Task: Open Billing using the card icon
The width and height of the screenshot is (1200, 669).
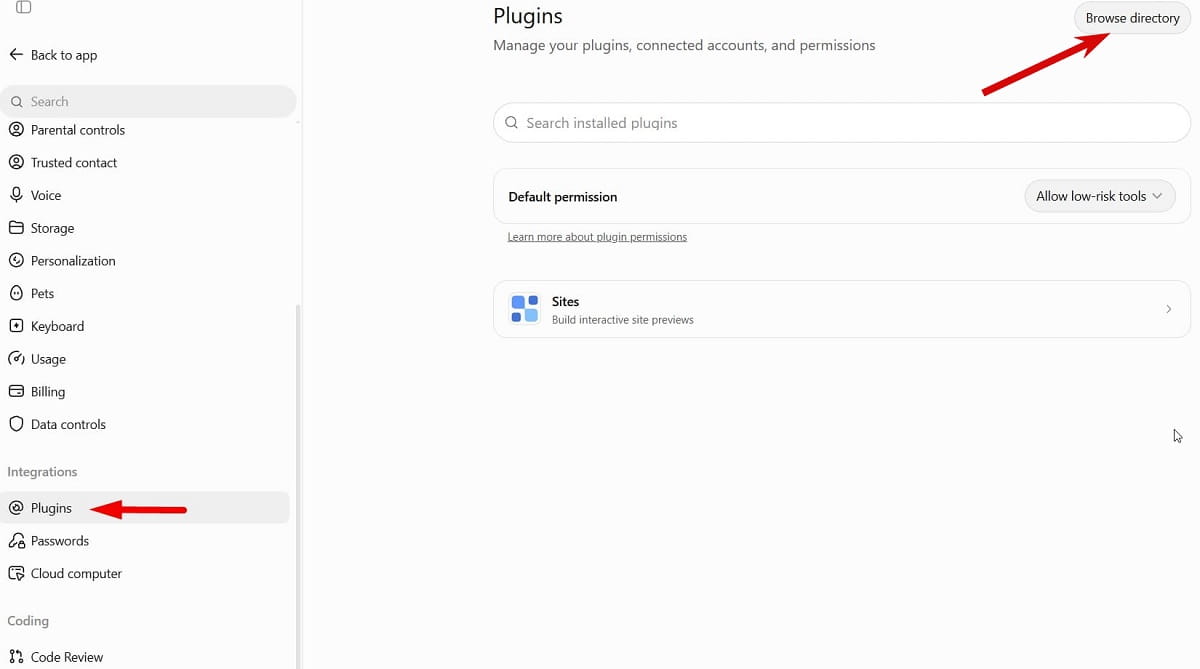Action: 16,392
